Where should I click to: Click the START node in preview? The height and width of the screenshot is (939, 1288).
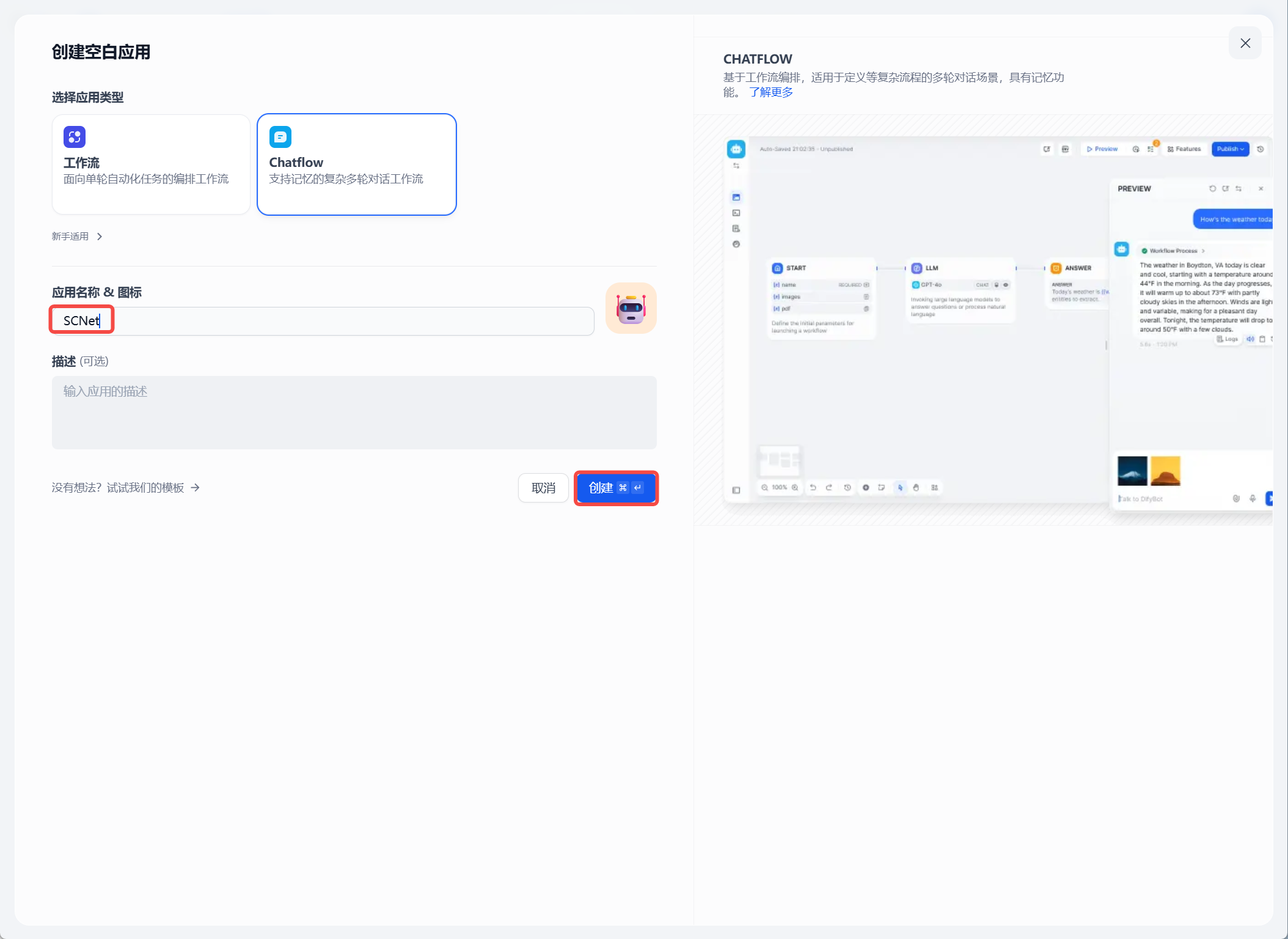(795, 268)
